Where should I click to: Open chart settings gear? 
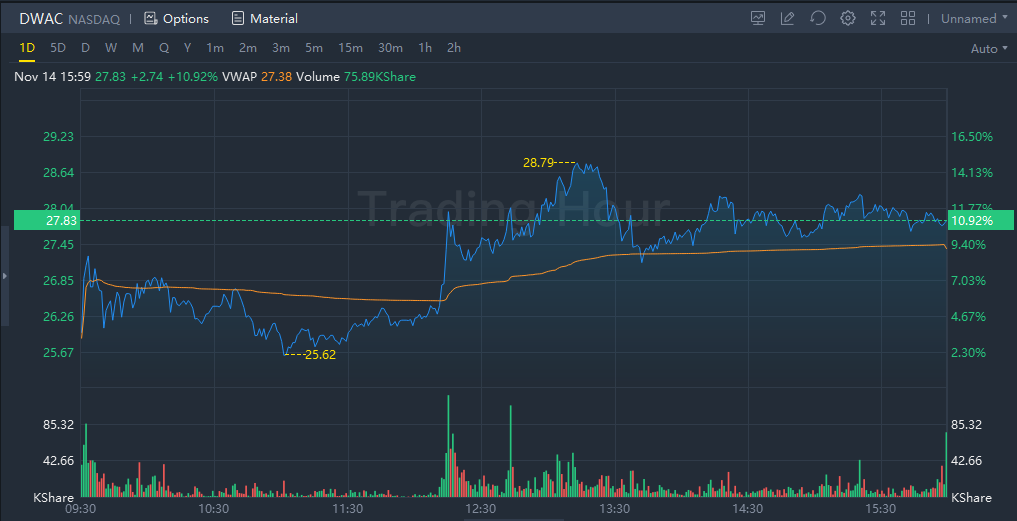coord(848,18)
